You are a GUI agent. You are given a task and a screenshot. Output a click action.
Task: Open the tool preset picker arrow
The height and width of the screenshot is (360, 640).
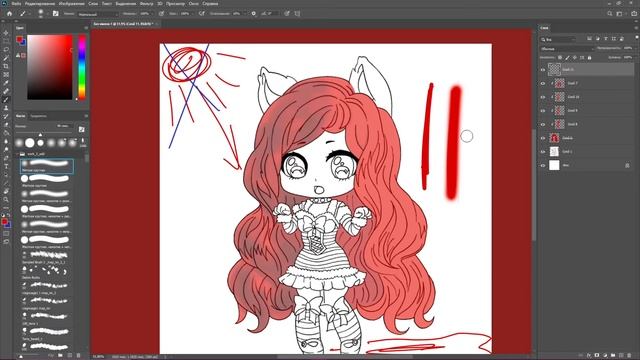tap(30, 13)
